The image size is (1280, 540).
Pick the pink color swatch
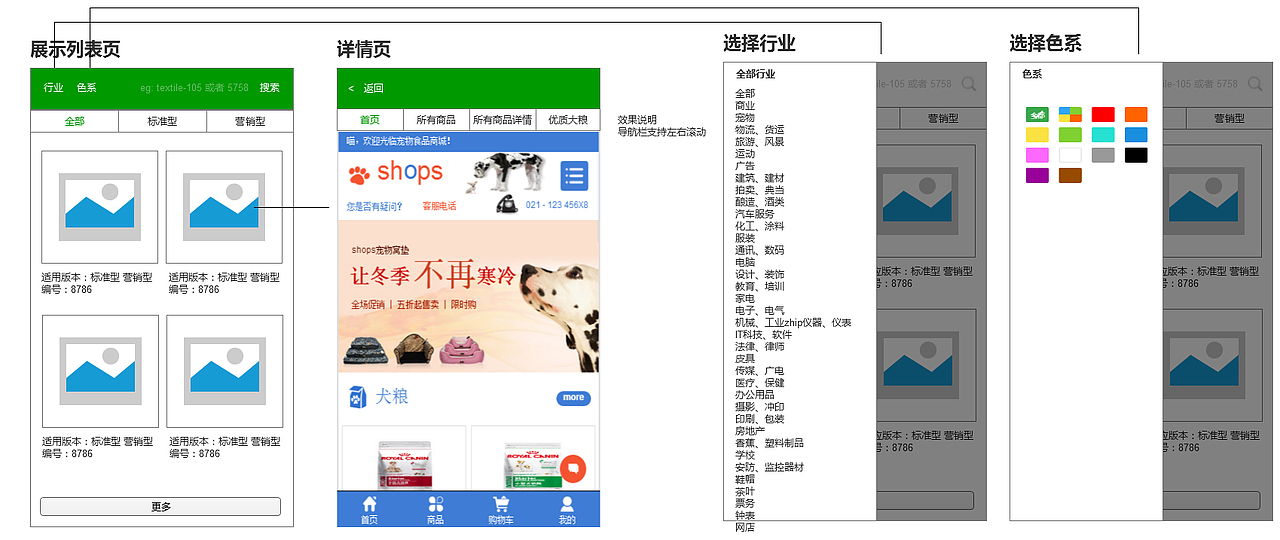[1037, 155]
